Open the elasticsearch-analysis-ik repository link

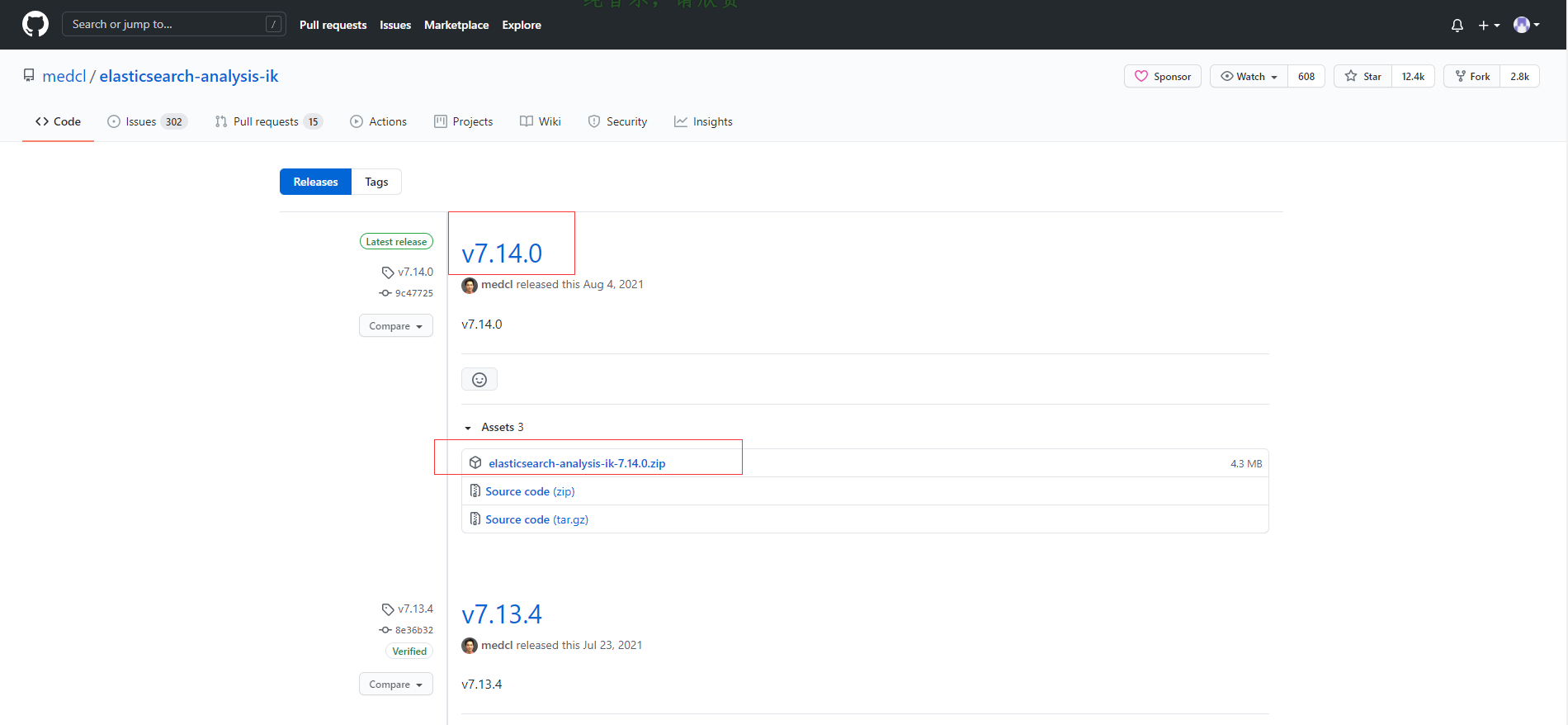click(189, 76)
